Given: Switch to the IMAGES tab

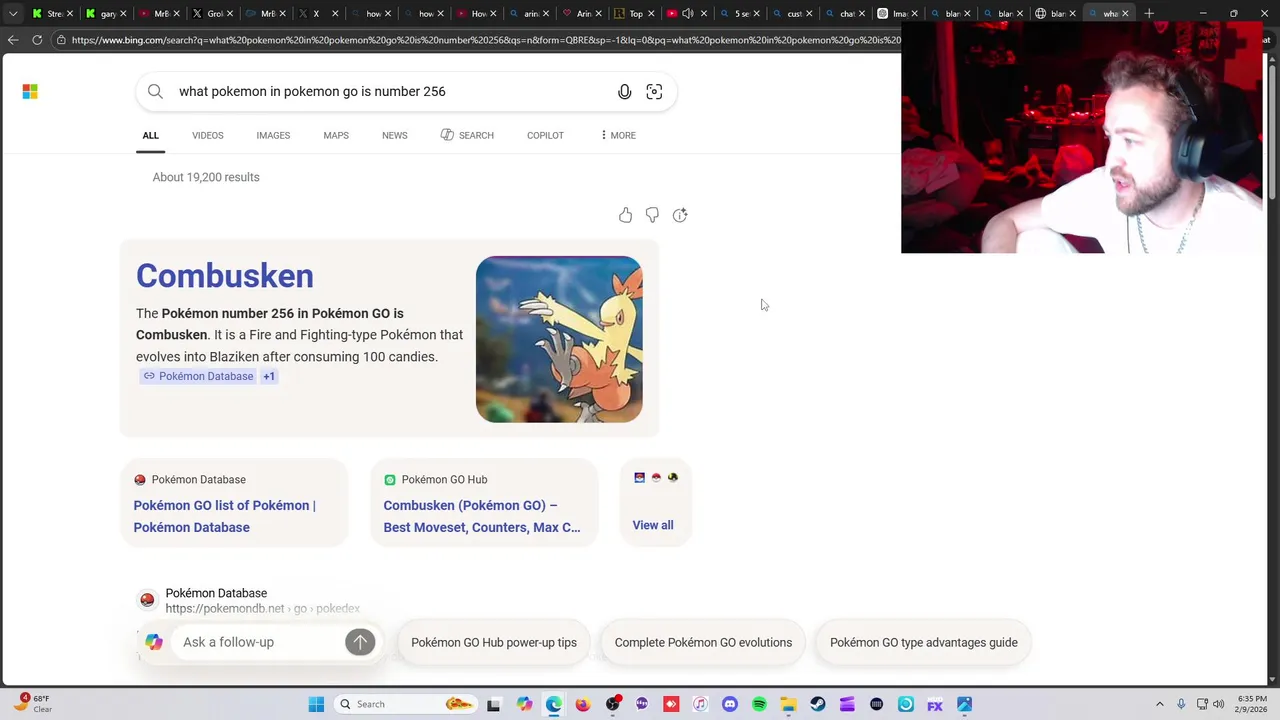Looking at the screenshot, I should coord(273,135).
